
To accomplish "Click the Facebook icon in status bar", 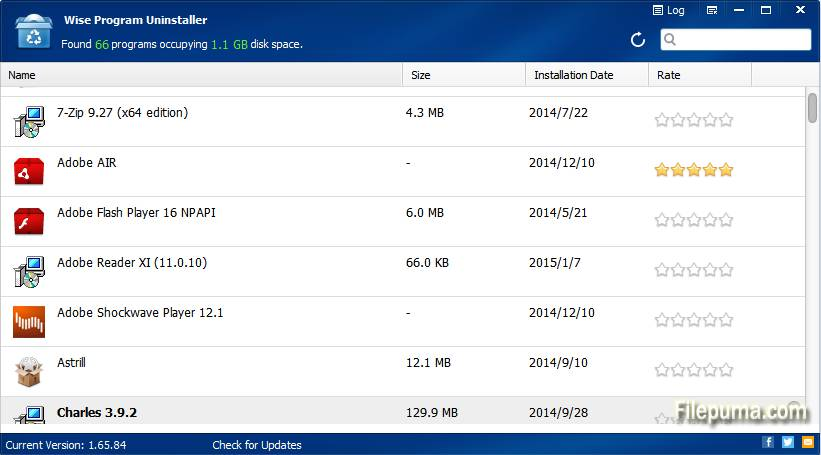I will (768, 442).
